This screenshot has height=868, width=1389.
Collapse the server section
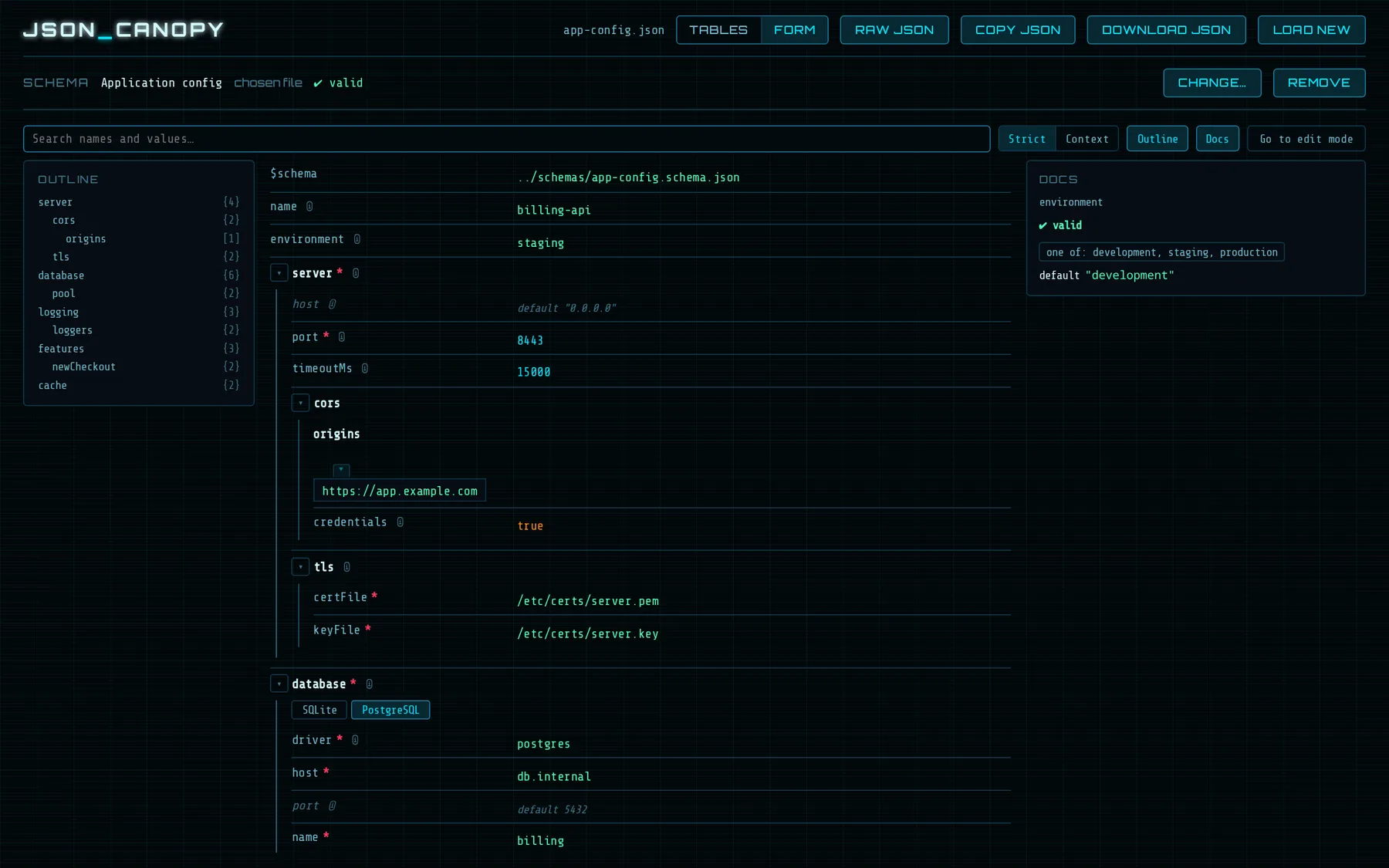(x=279, y=273)
